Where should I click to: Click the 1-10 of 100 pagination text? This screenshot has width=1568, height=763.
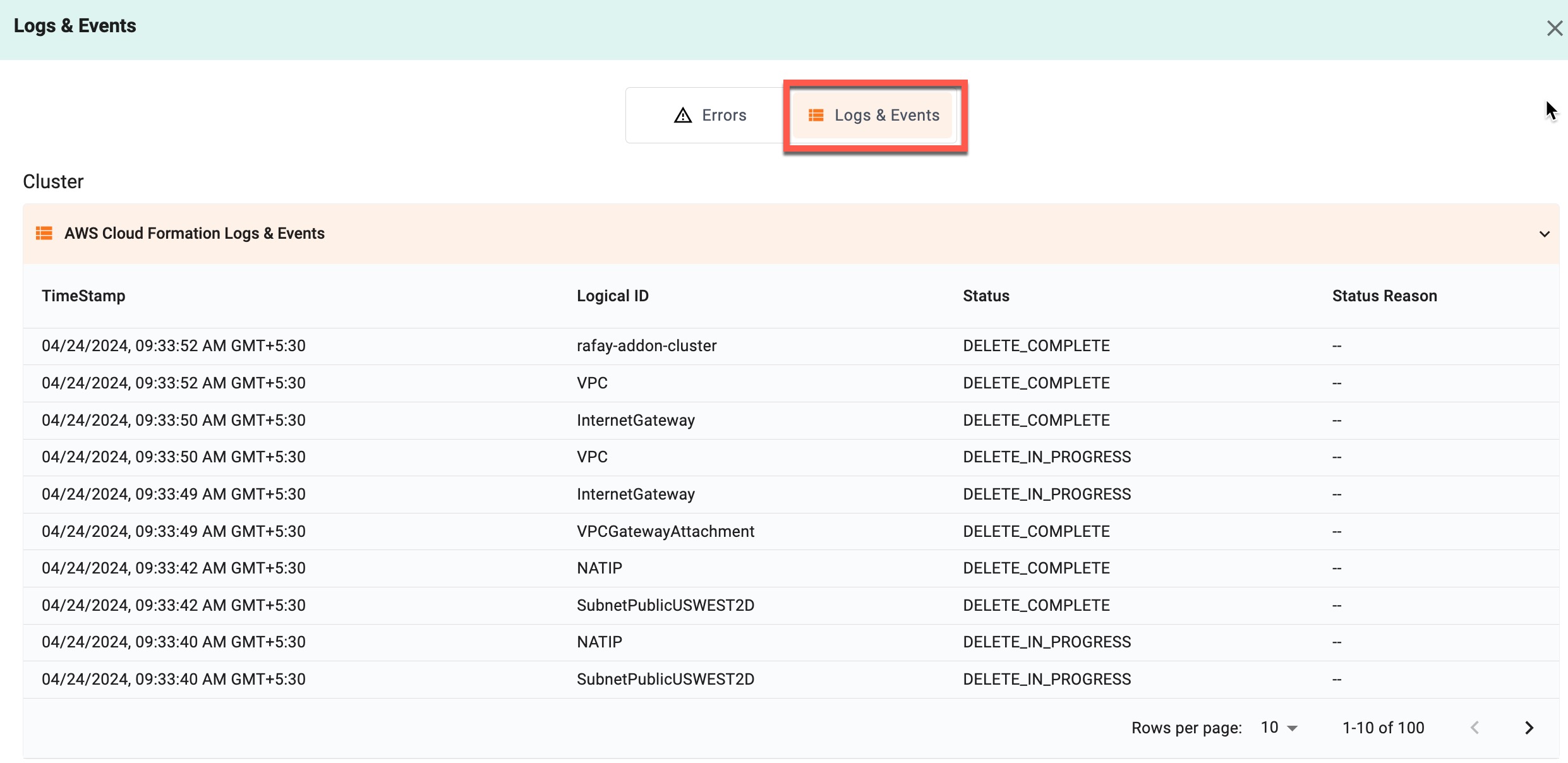click(x=1383, y=728)
